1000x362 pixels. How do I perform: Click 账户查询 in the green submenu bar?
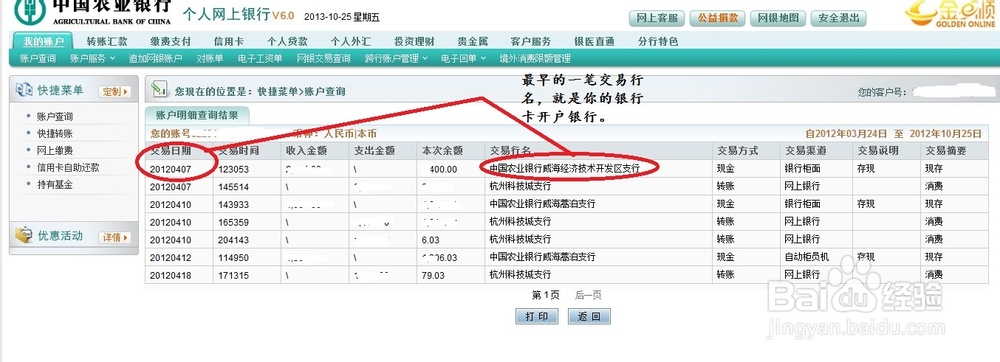click(x=38, y=59)
